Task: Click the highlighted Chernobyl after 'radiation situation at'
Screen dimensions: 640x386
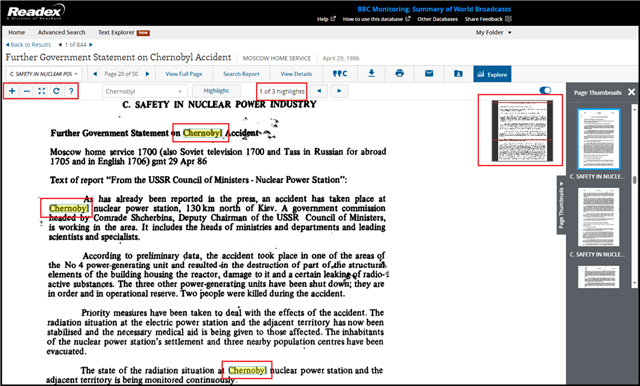Action: (x=247, y=370)
